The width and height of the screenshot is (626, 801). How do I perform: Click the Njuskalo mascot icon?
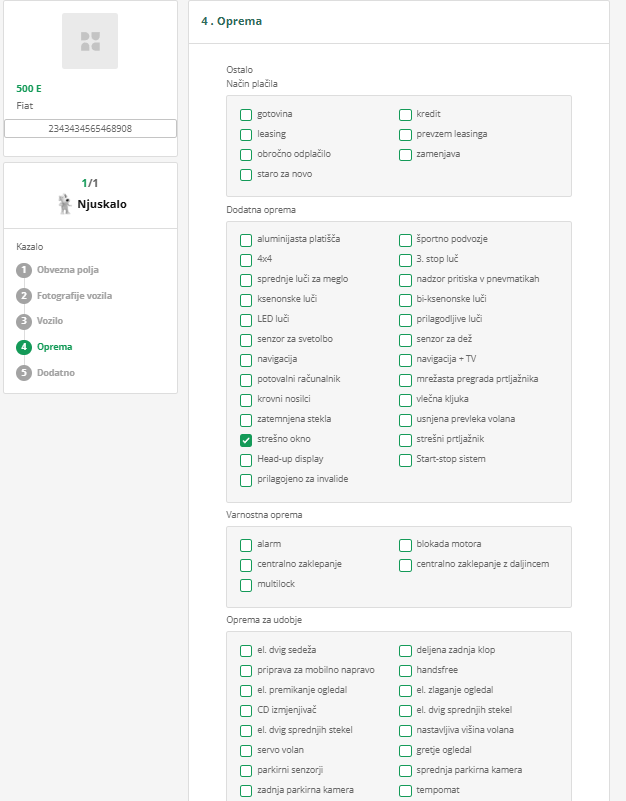(65, 204)
